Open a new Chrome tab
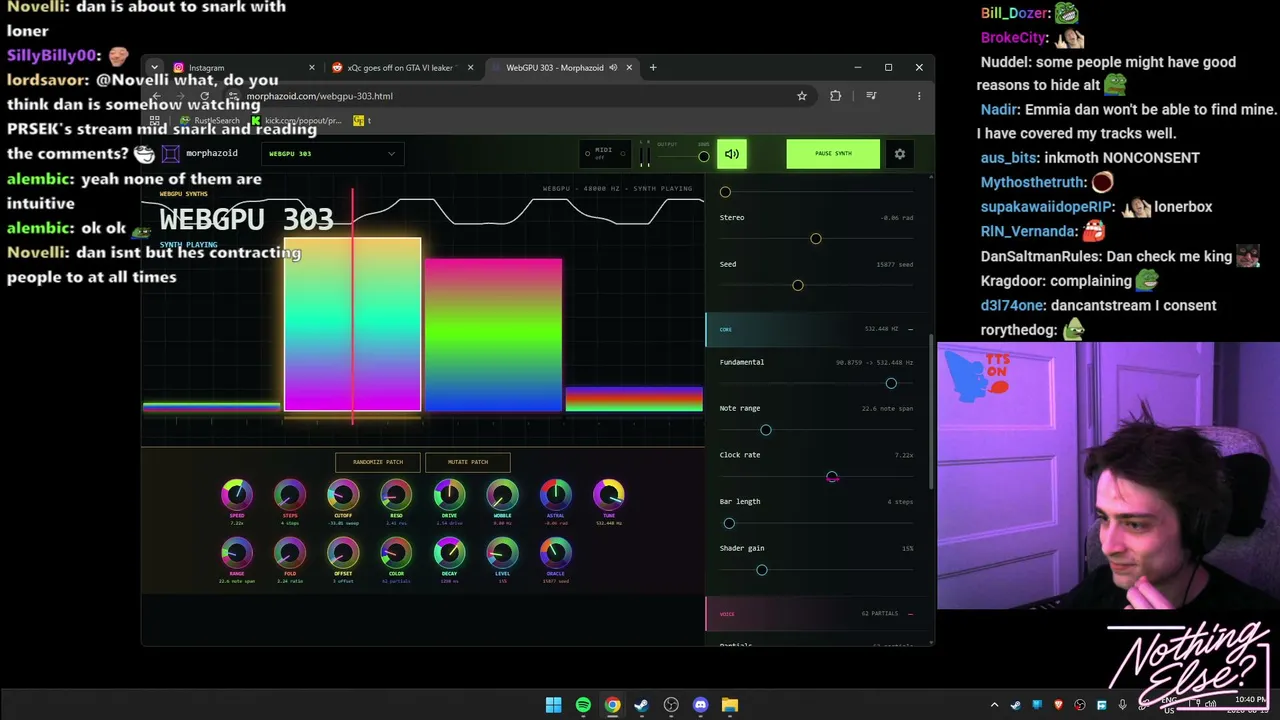 (x=653, y=67)
